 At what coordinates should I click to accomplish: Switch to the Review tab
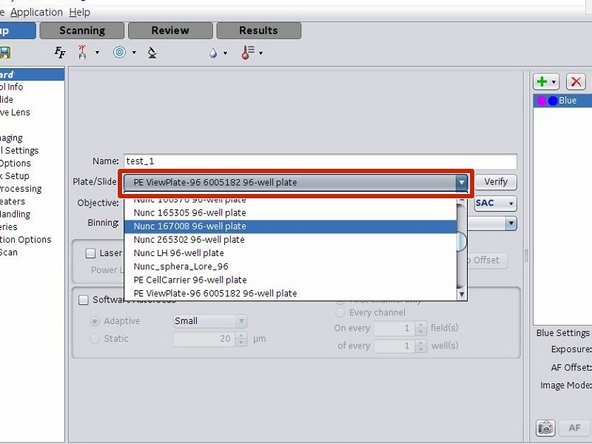click(x=170, y=30)
